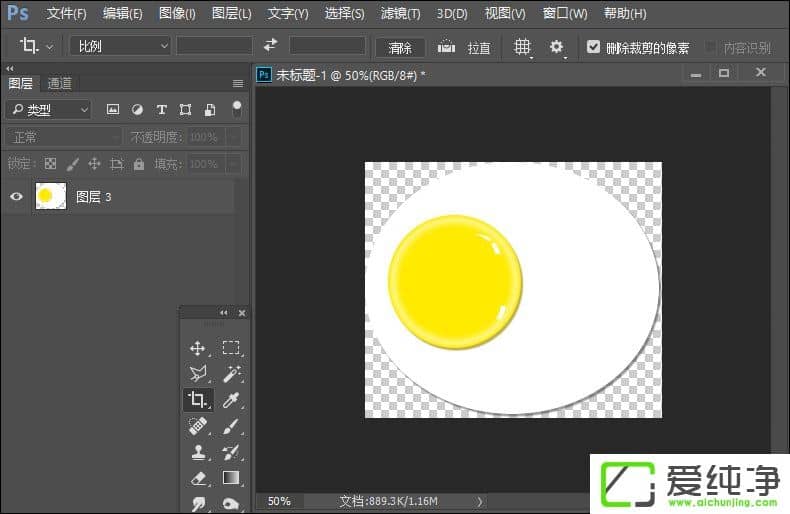Select the Brush tool in toolbox
Screen dimensions: 790x514
click(231, 426)
